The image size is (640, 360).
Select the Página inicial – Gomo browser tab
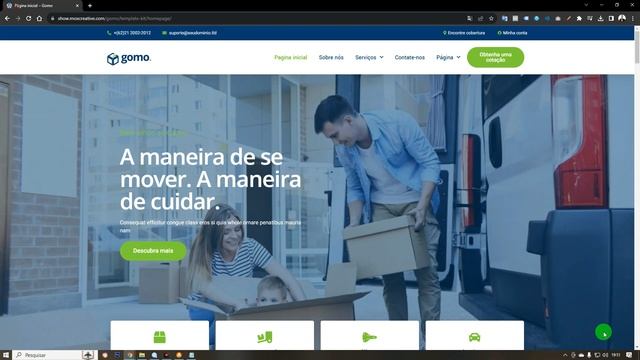pyautogui.click(x=41, y=6)
